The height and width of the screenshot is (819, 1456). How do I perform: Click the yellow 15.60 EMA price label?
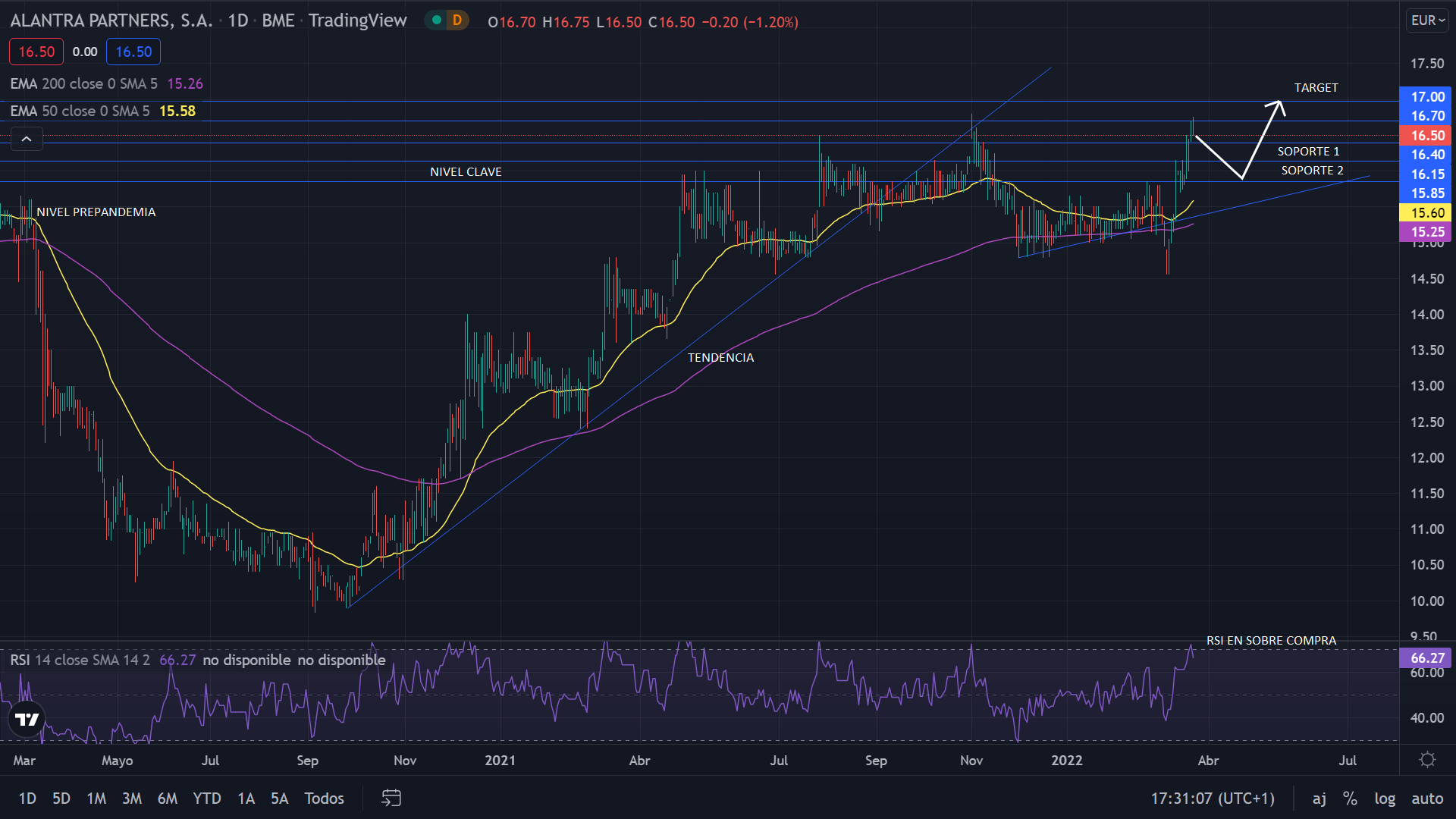coord(1426,213)
